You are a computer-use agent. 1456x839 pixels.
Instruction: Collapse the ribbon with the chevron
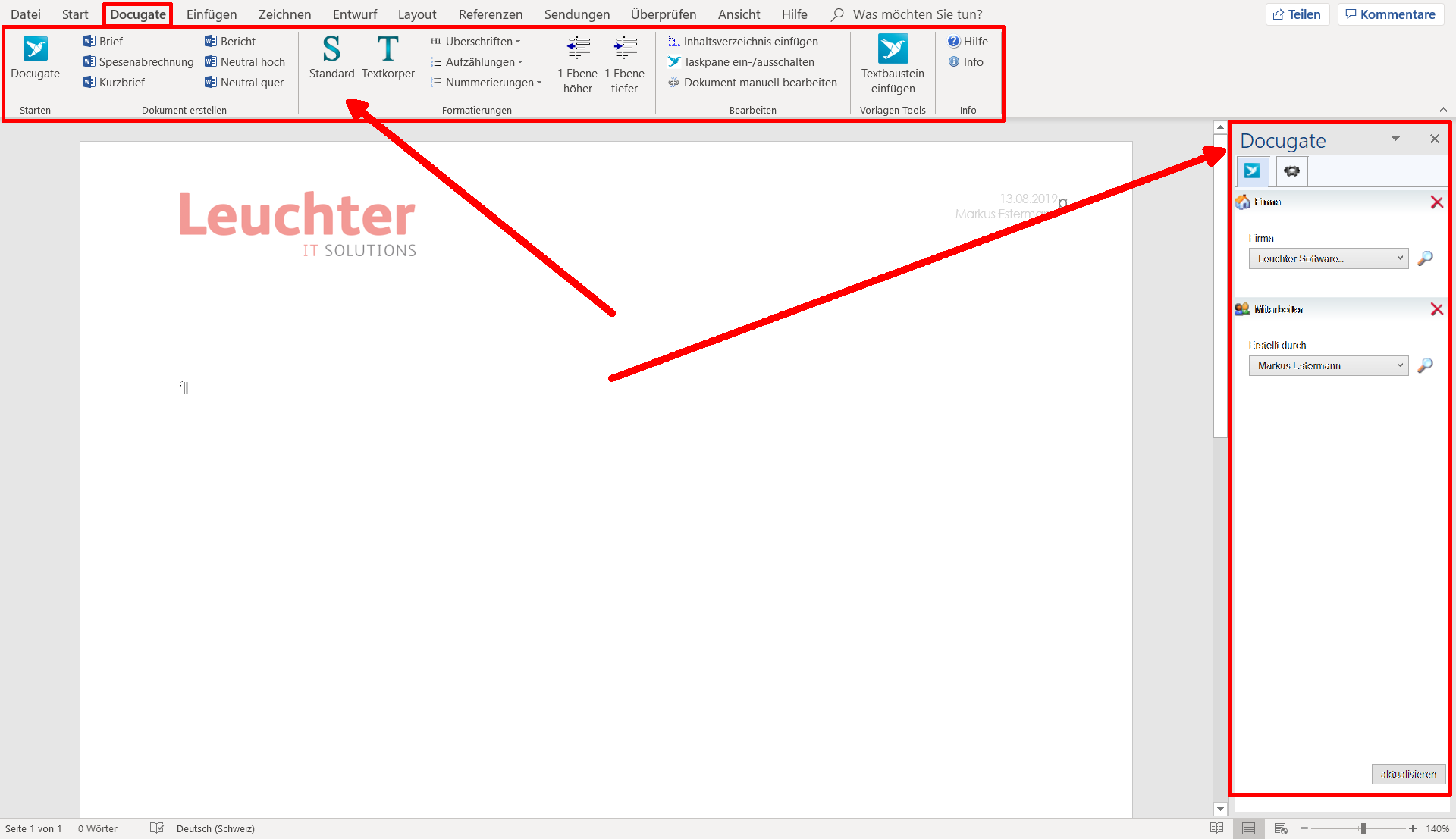pos(1443,110)
